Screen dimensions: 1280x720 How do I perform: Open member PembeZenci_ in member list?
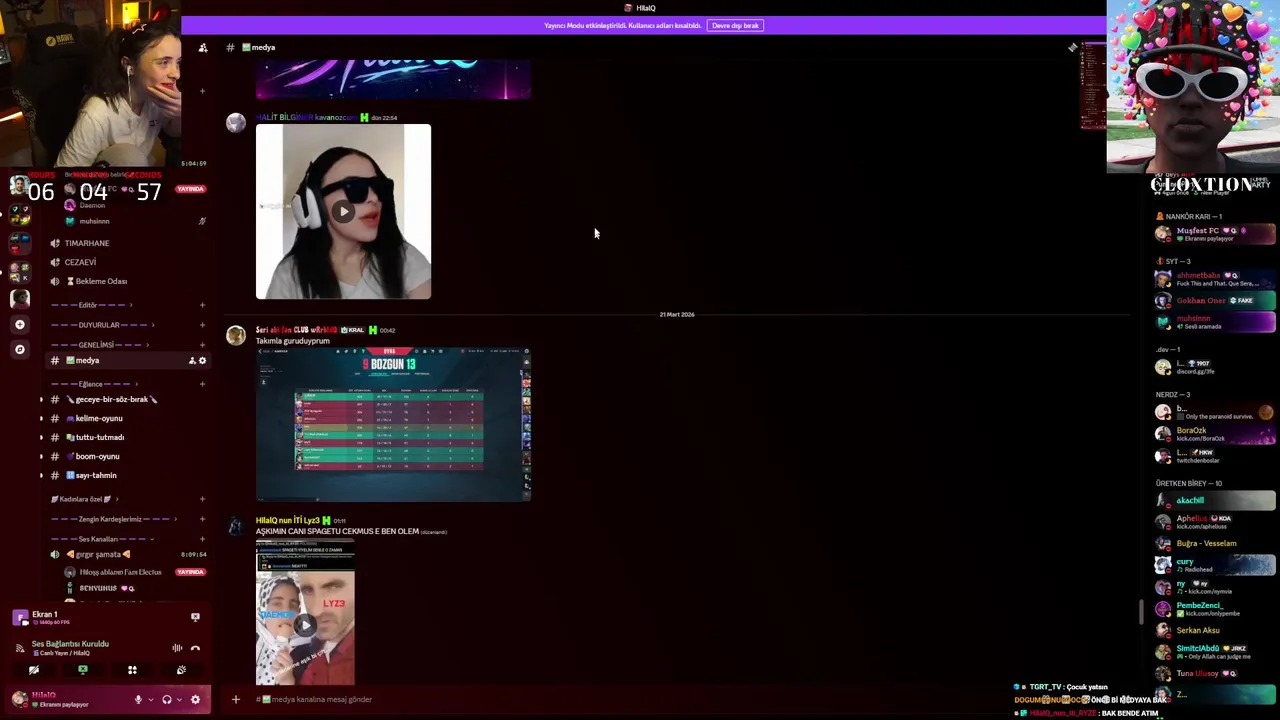click(1215, 609)
